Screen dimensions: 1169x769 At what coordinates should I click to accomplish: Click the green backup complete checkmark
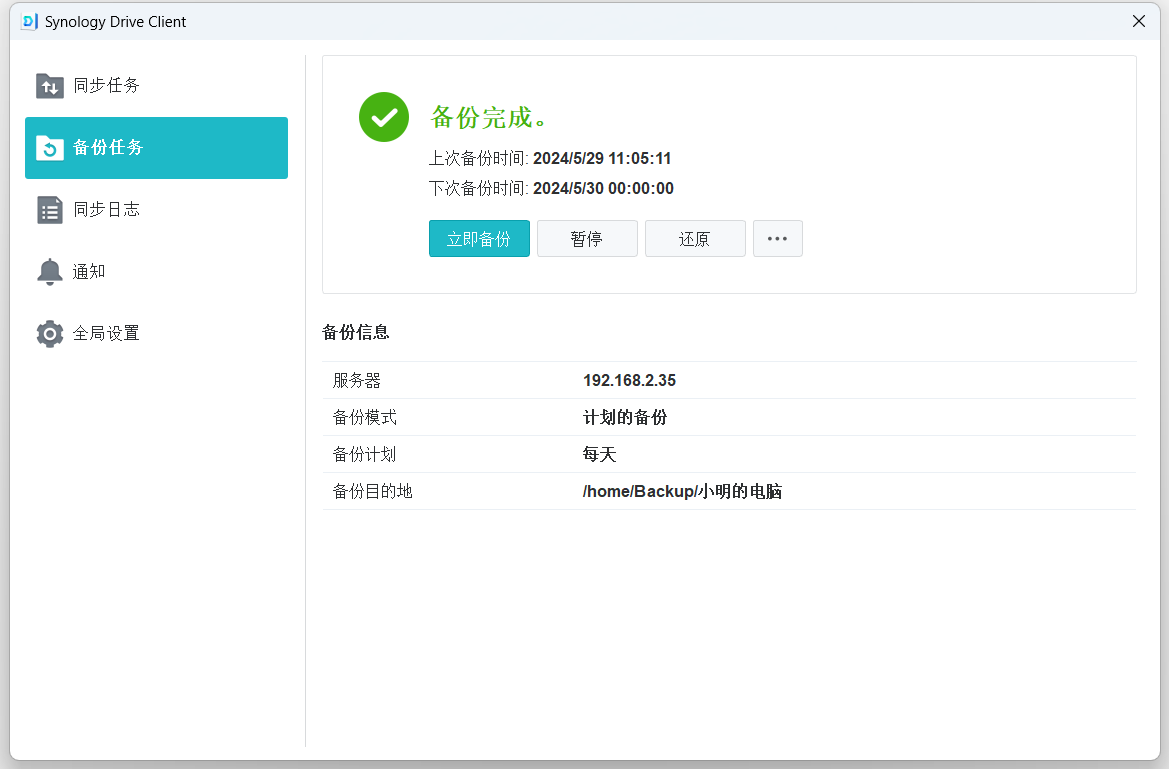point(384,117)
